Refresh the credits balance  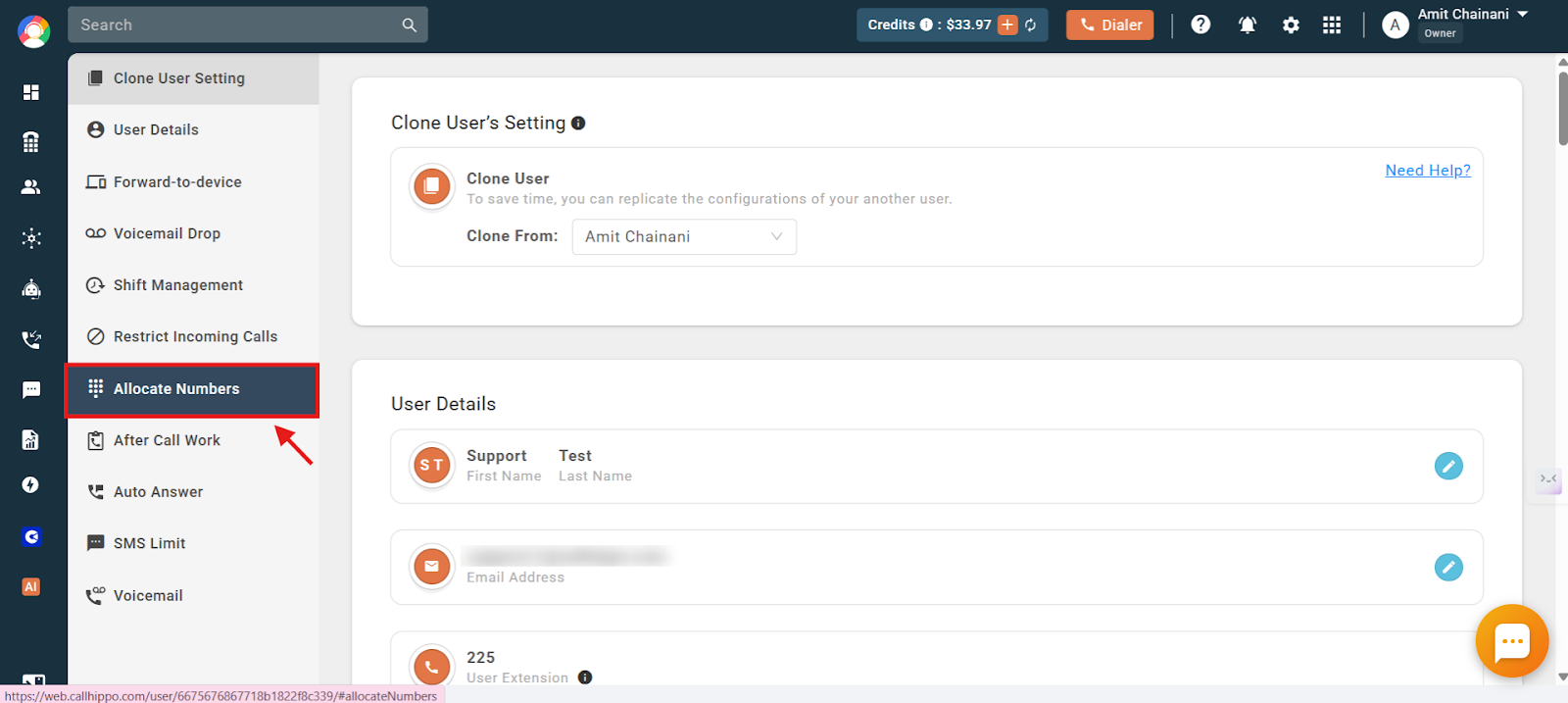[x=1031, y=25]
